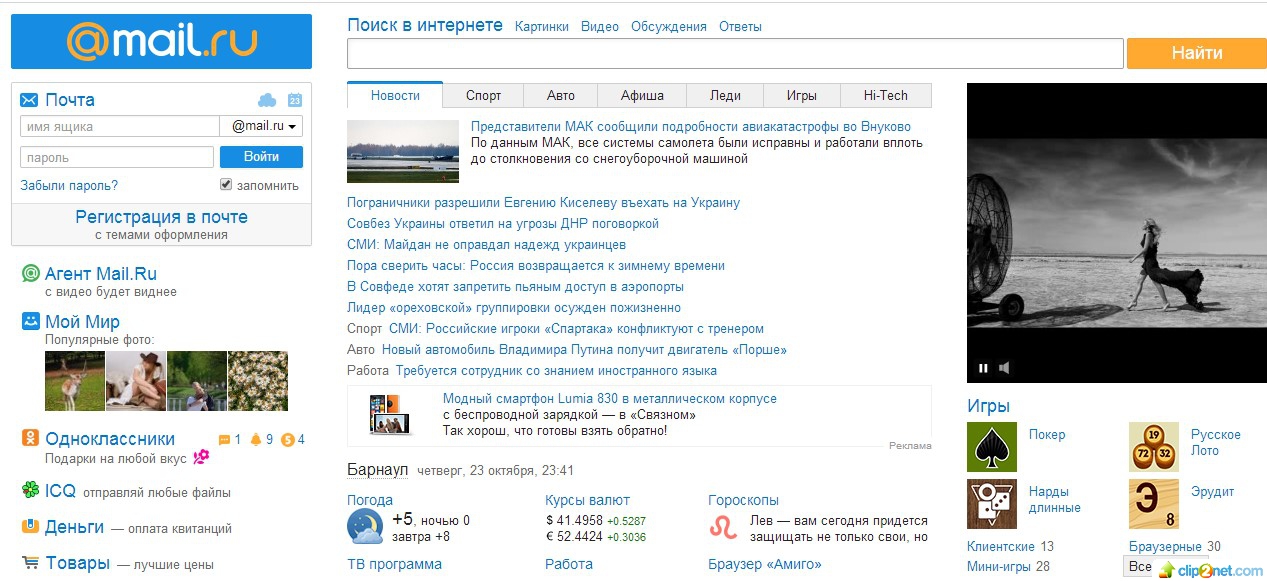Screen dimensions: 1267x581
Task: Click the Русское Лото game icon
Action: click(x=1154, y=447)
